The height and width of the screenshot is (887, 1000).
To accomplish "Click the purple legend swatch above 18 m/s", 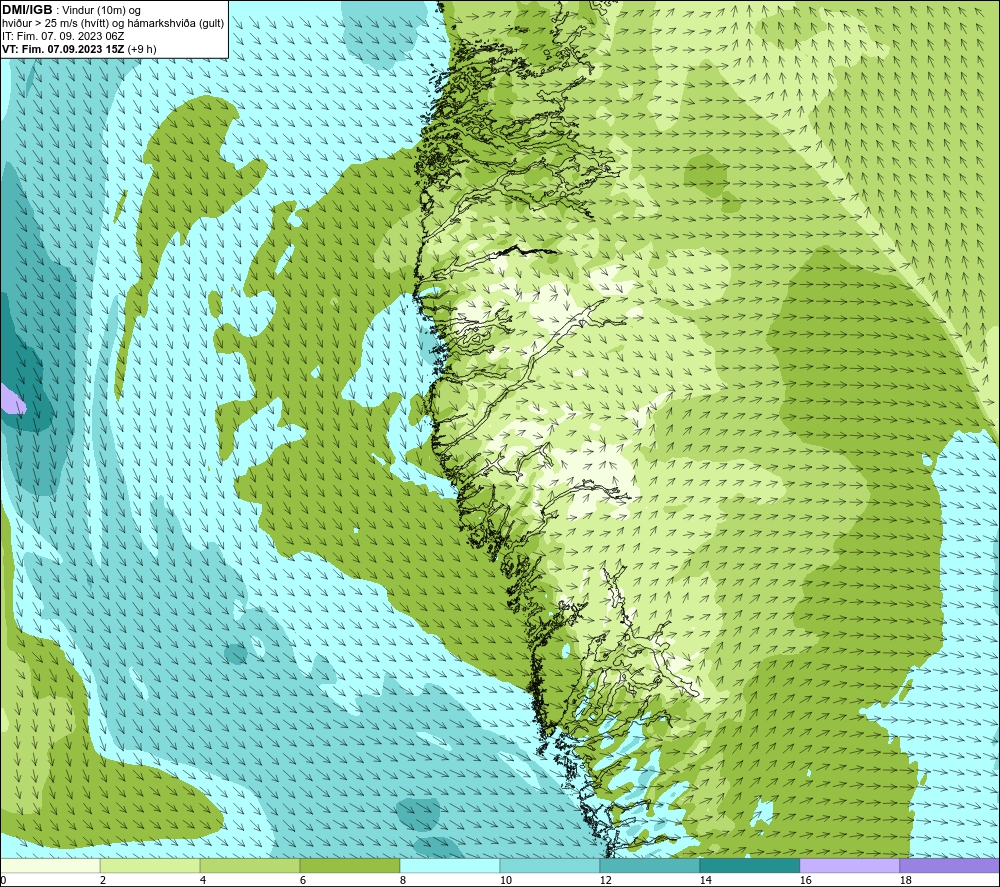I will pos(949,865).
